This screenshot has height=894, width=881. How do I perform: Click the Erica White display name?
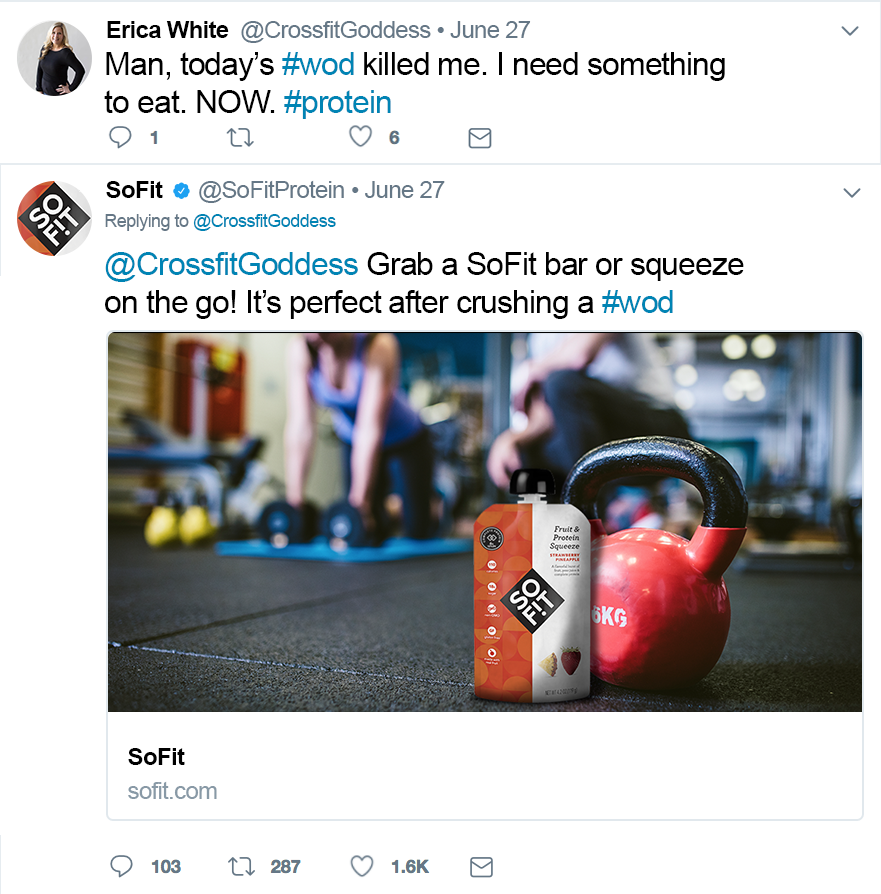(x=167, y=30)
